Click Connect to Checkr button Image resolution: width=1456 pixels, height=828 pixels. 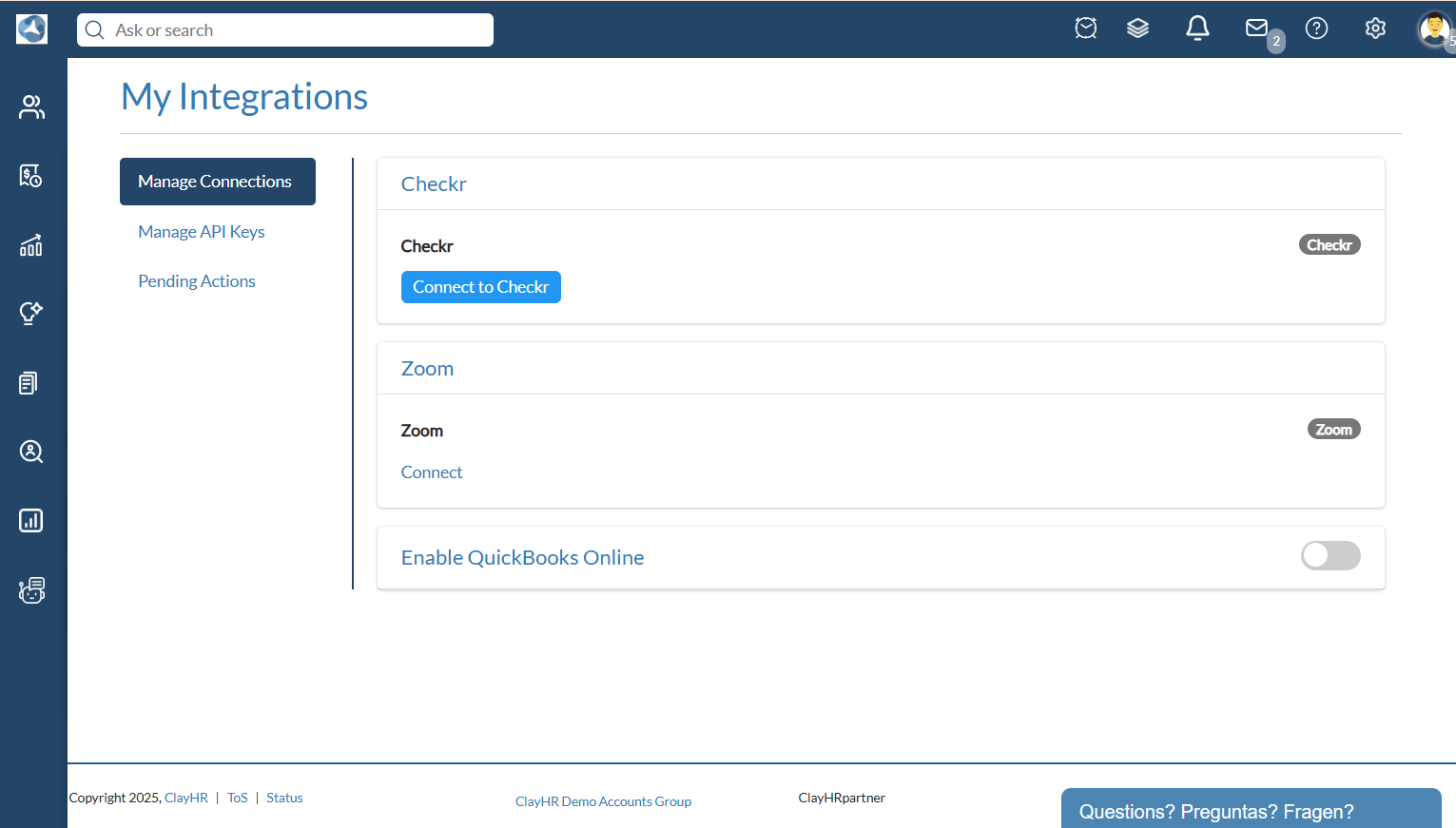tap(481, 287)
